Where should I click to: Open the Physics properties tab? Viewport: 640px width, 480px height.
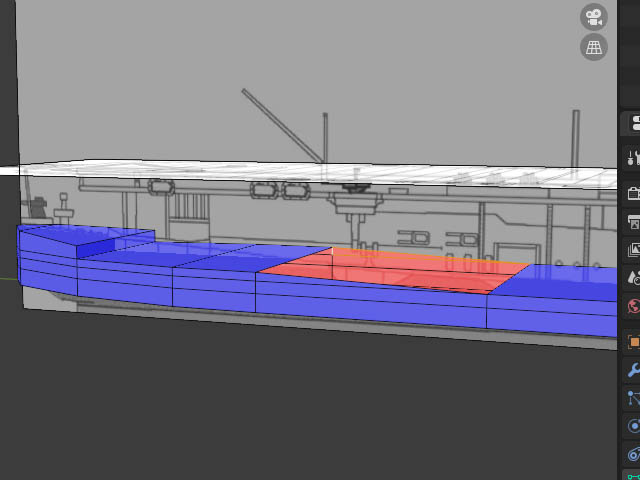coord(633,426)
